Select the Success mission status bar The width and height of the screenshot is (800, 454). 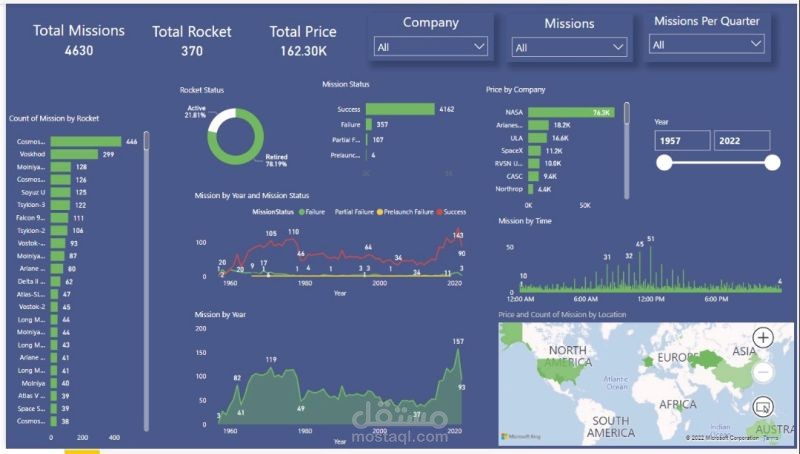click(400, 109)
